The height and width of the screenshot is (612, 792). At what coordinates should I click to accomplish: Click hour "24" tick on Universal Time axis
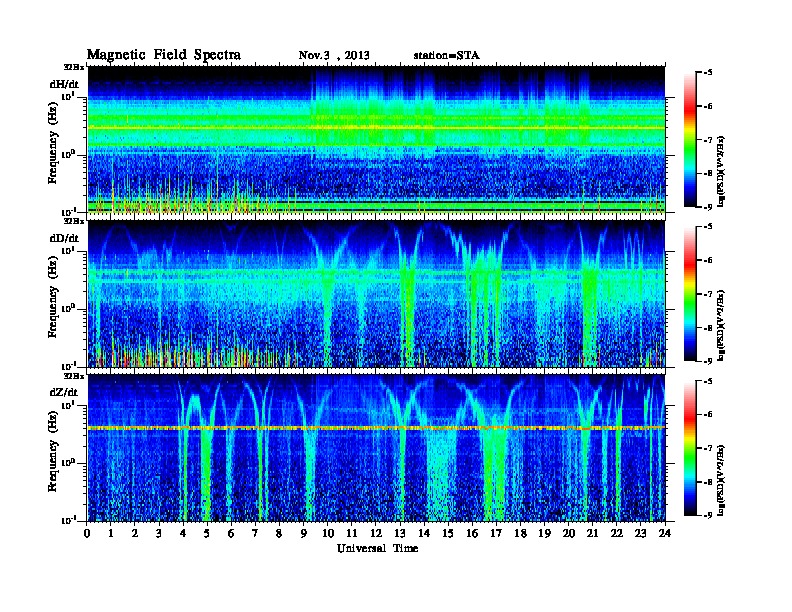coord(665,534)
